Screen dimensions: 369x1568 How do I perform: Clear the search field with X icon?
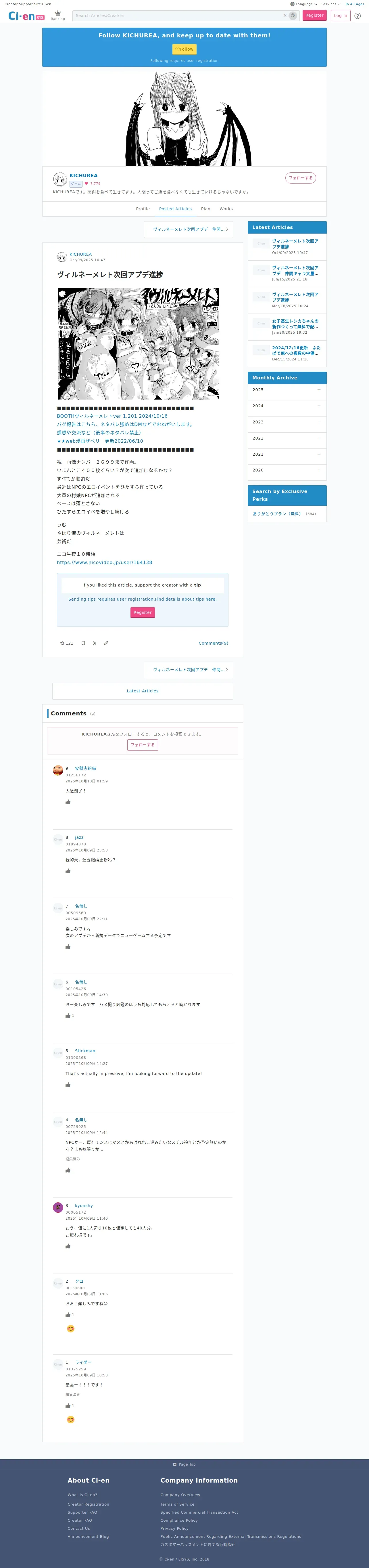285,16
